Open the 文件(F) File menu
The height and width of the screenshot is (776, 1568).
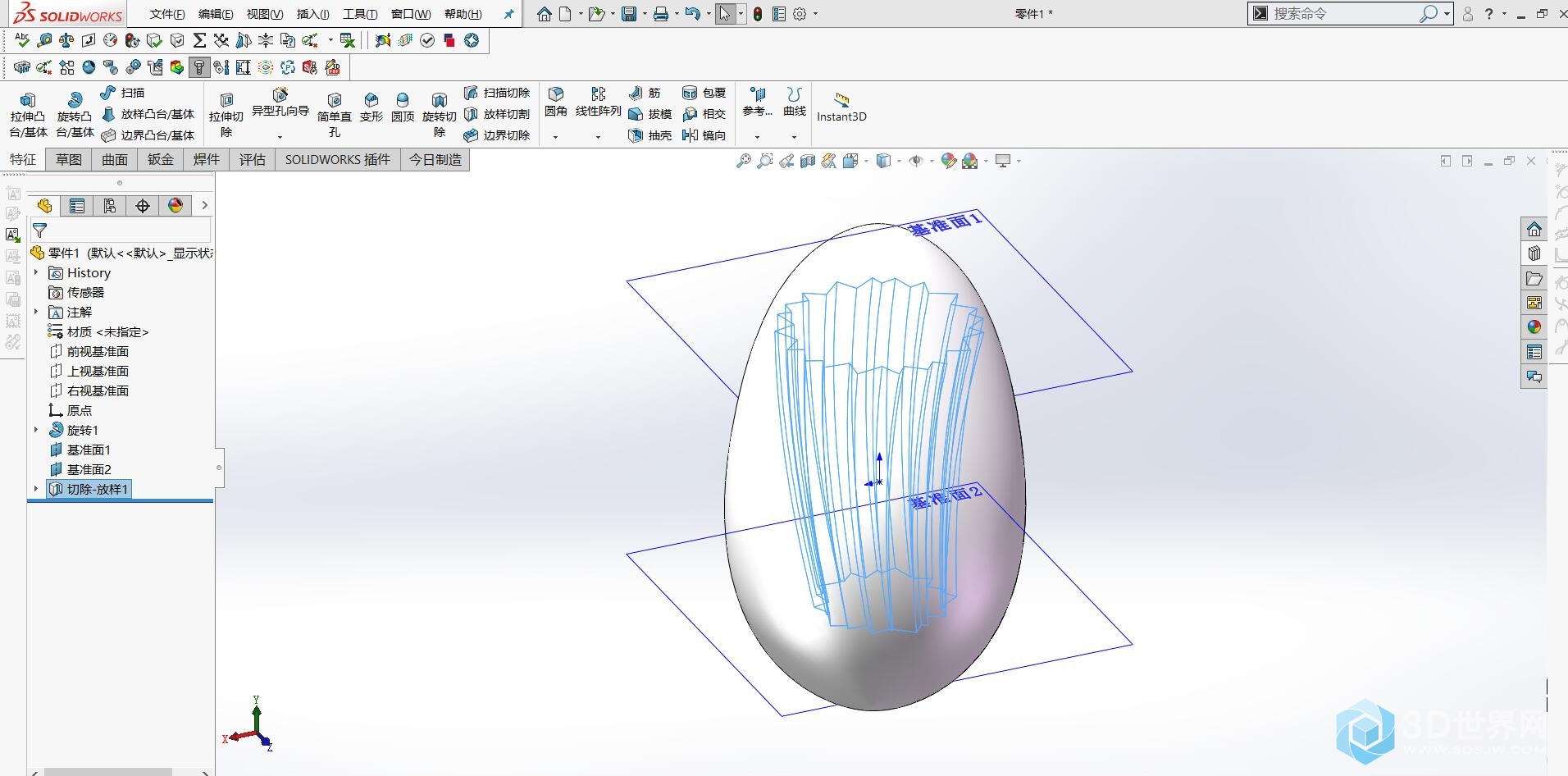(x=167, y=14)
